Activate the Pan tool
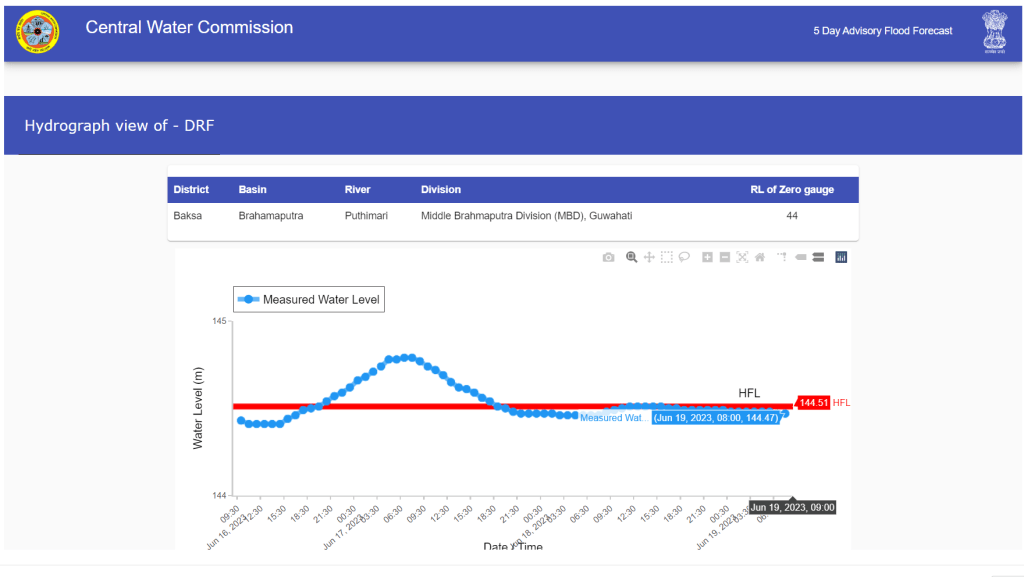 coord(649,257)
